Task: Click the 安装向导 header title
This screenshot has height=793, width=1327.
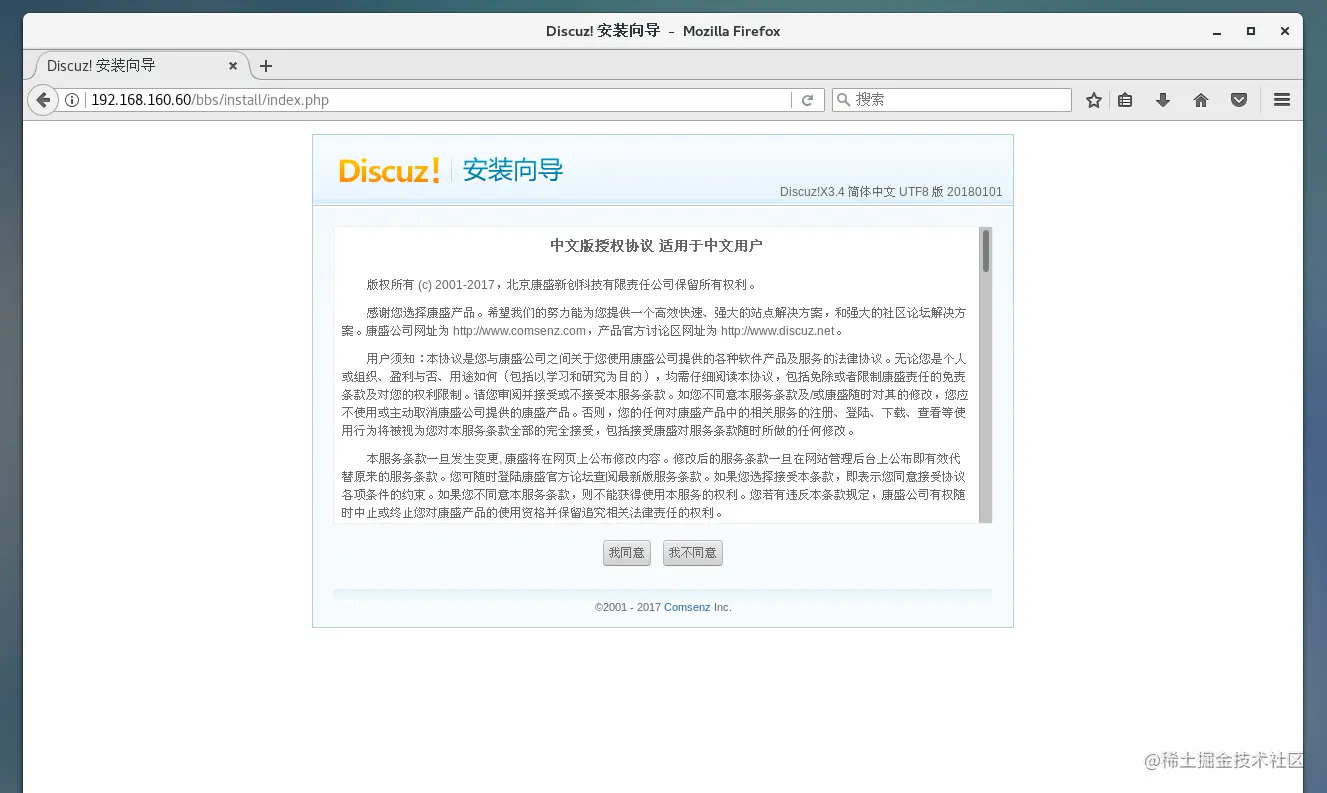Action: [x=513, y=171]
